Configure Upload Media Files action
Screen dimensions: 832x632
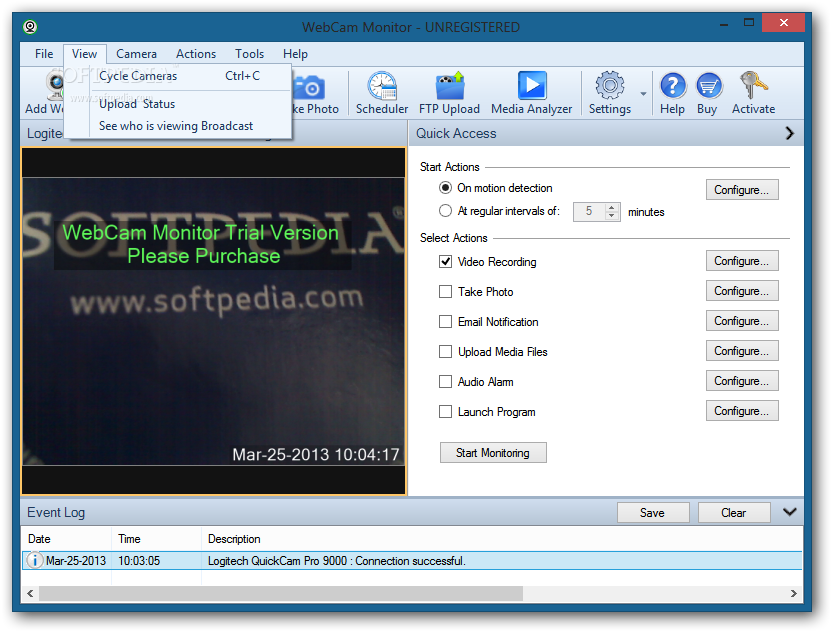coord(742,351)
